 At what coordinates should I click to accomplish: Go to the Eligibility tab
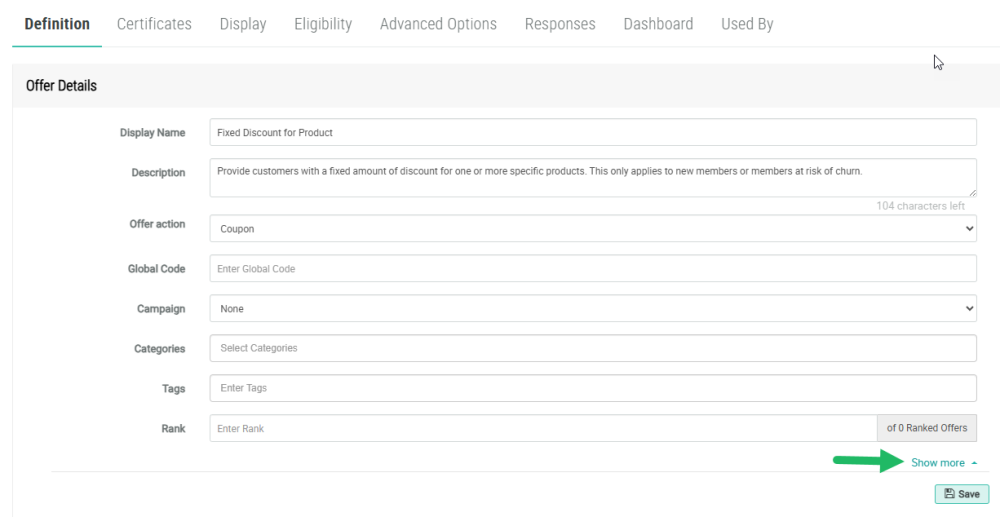[323, 24]
